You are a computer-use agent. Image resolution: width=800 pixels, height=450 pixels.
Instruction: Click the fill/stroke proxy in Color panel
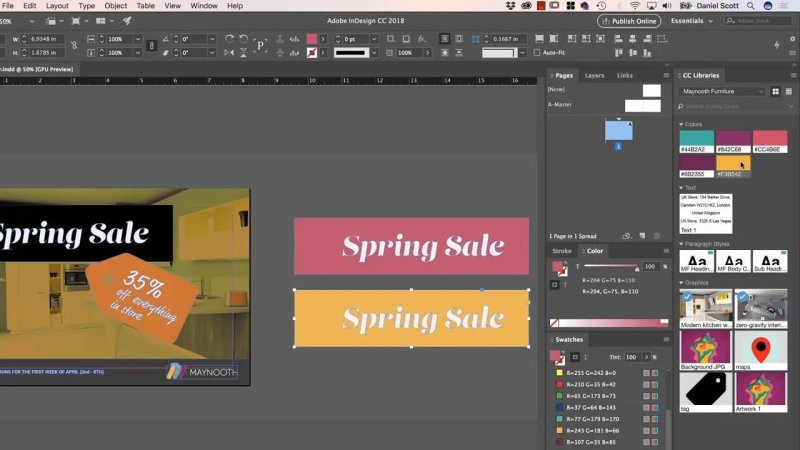tap(560, 268)
